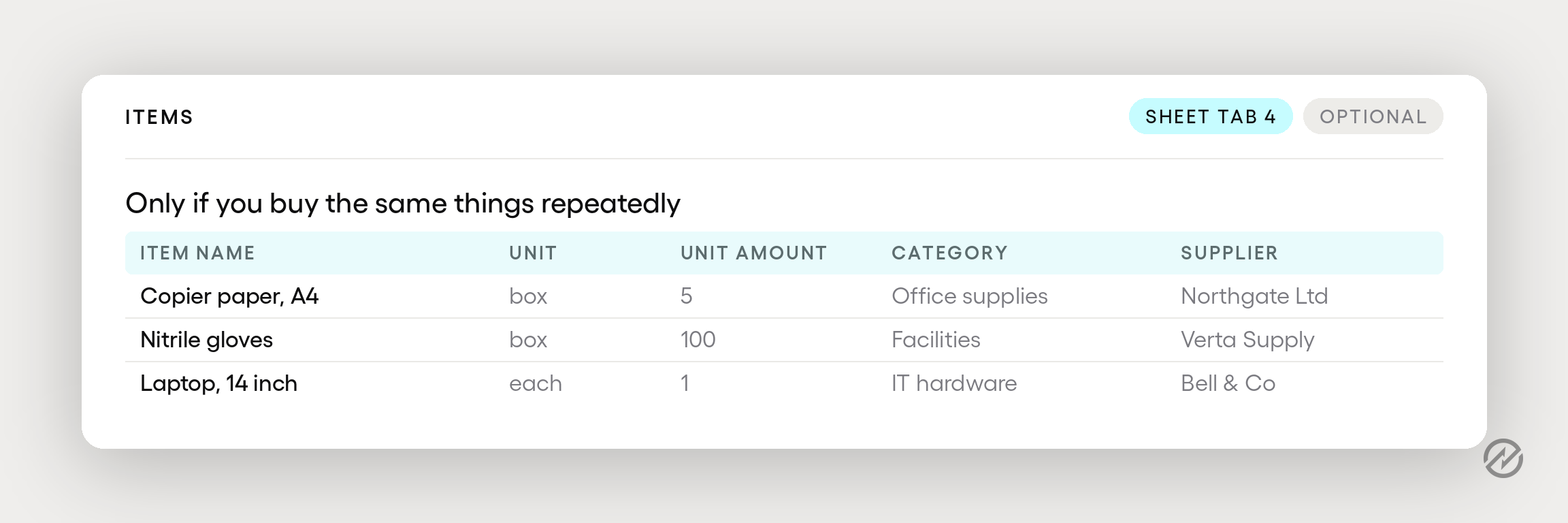The width and height of the screenshot is (1568, 523).
Task: Click the ITEM NAME column header
Action: pos(197,253)
